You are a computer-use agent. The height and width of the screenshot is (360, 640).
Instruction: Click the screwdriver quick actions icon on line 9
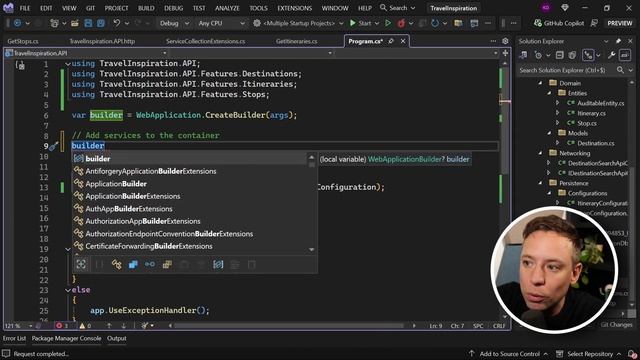pyautogui.click(x=53, y=146)
